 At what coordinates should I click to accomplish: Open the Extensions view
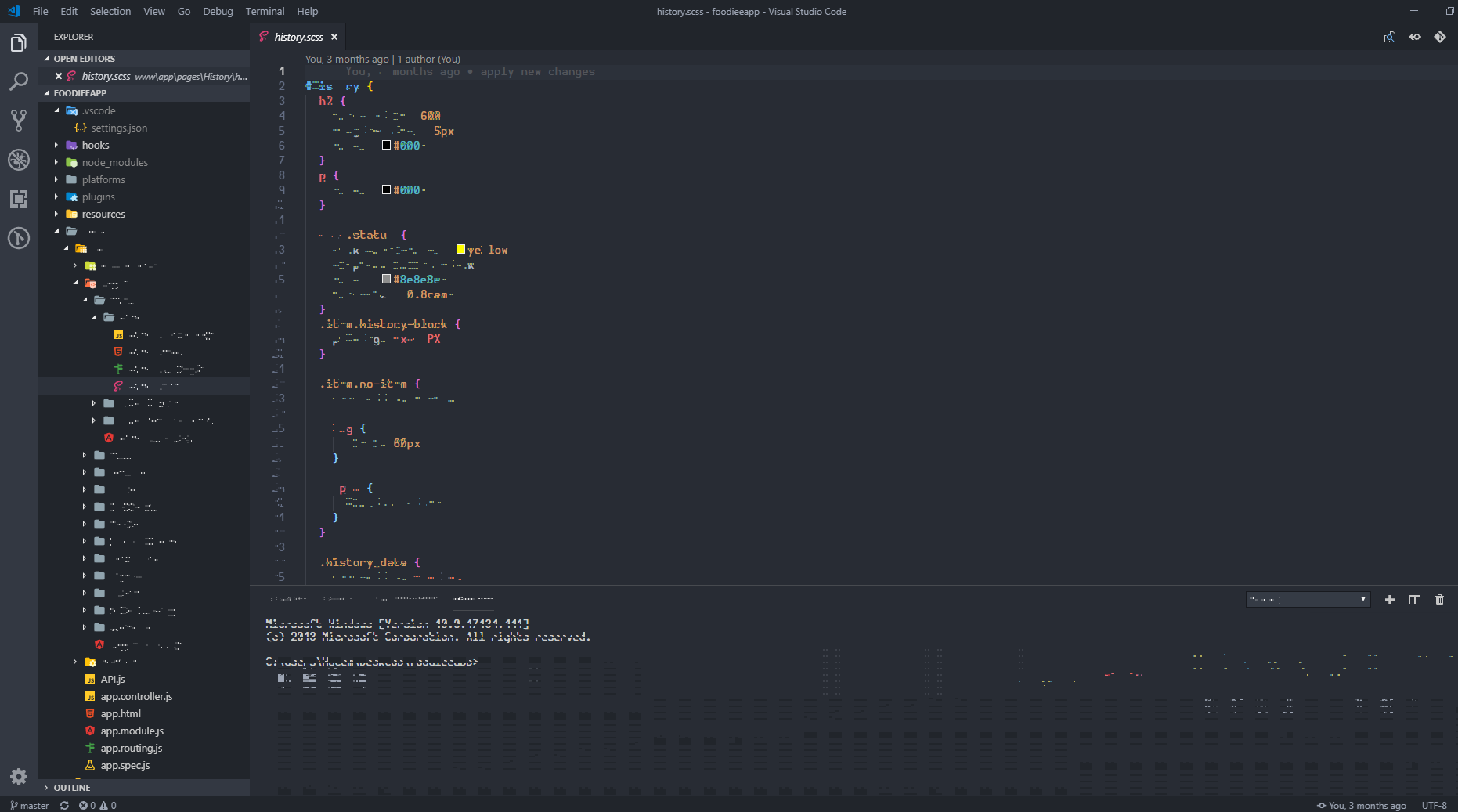pyautogui.click(x=19, y=199)
